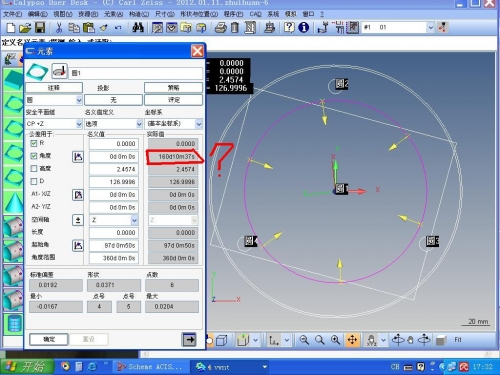
Task: Click the Save floppy disk icon
Action: 40,28
